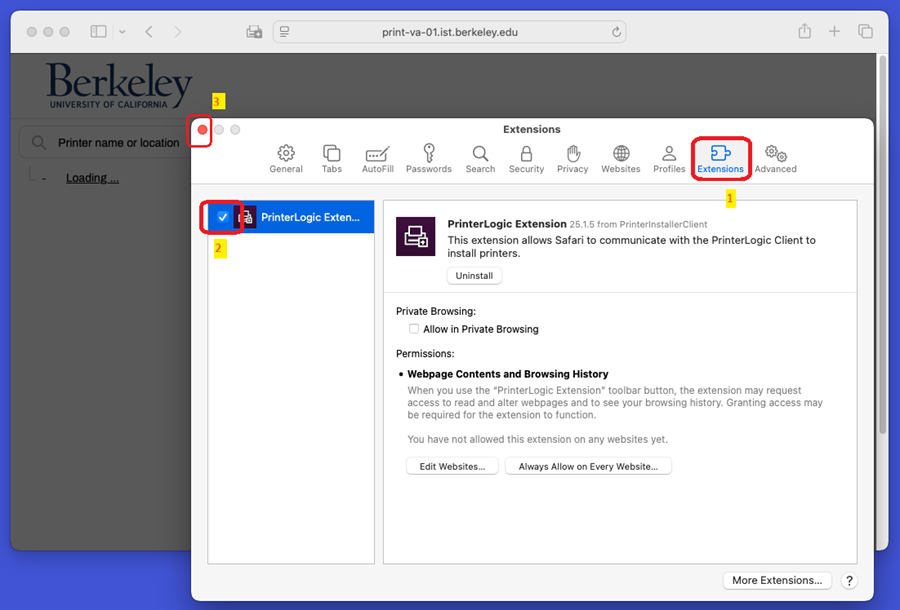900x610 pixels.
Task: Open the General preferences pane
Action: click(286, 158)
